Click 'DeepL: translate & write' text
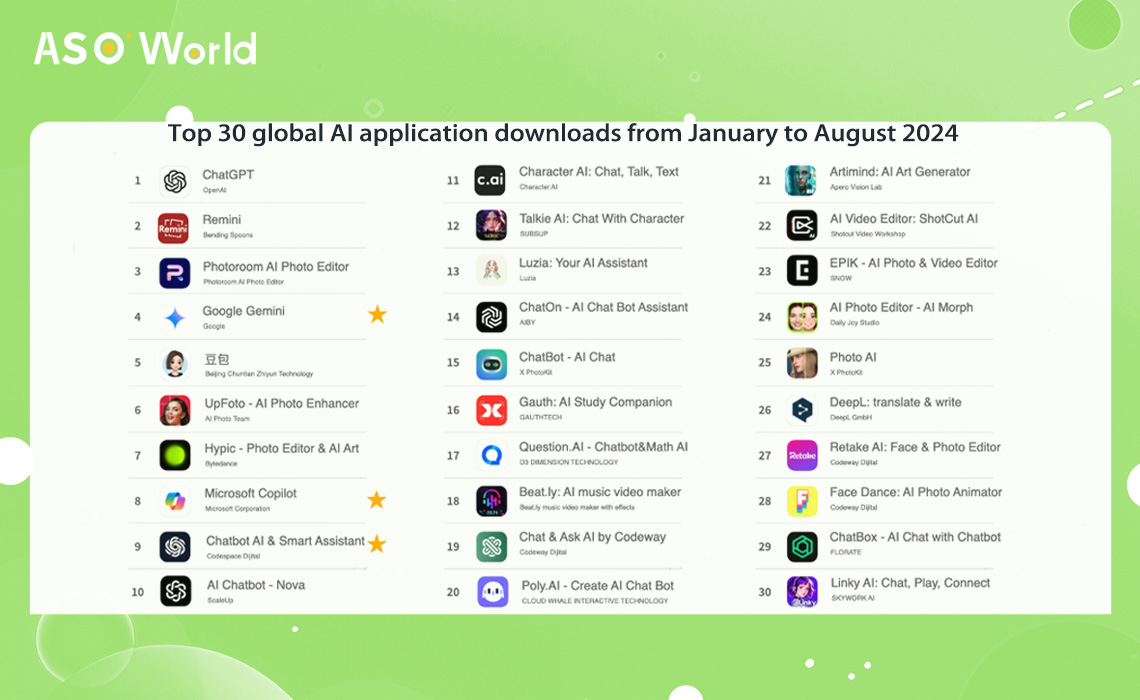The height and width of the screenshot is (700, 1140). point(896,402)
